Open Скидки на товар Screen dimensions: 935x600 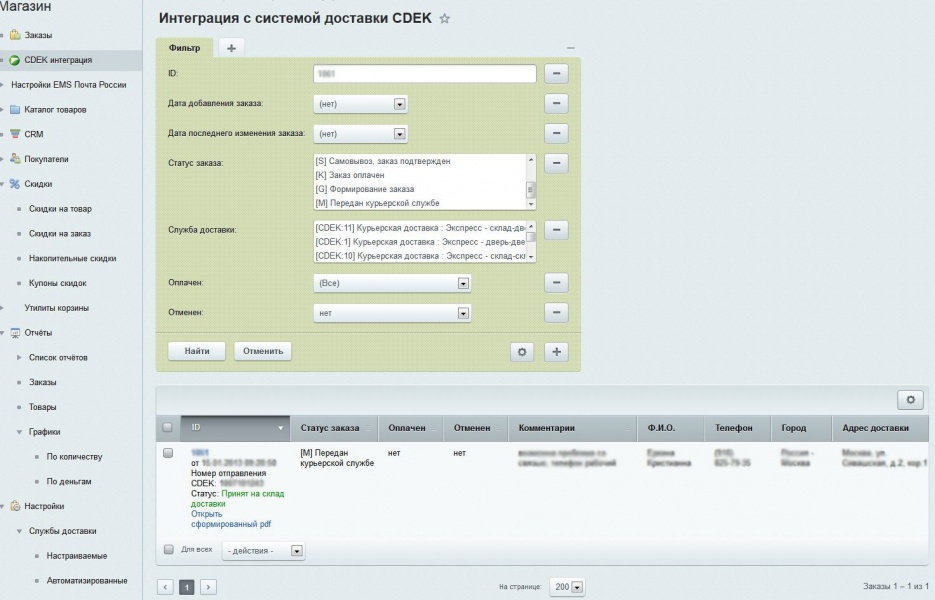coord(60,209)
